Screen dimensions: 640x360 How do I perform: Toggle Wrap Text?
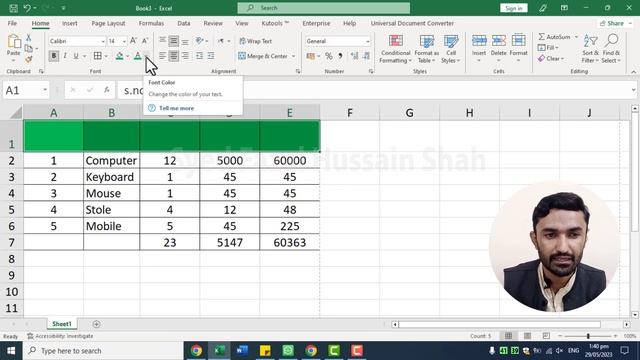click(256, 41)
